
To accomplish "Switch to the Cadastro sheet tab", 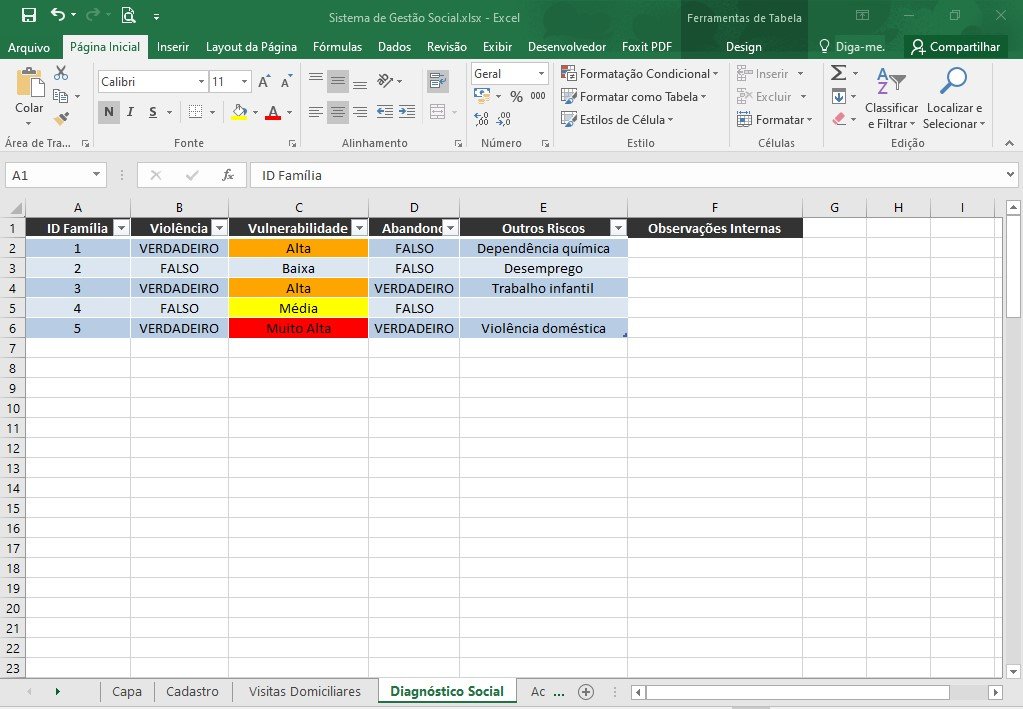I will tap(192, 691).
